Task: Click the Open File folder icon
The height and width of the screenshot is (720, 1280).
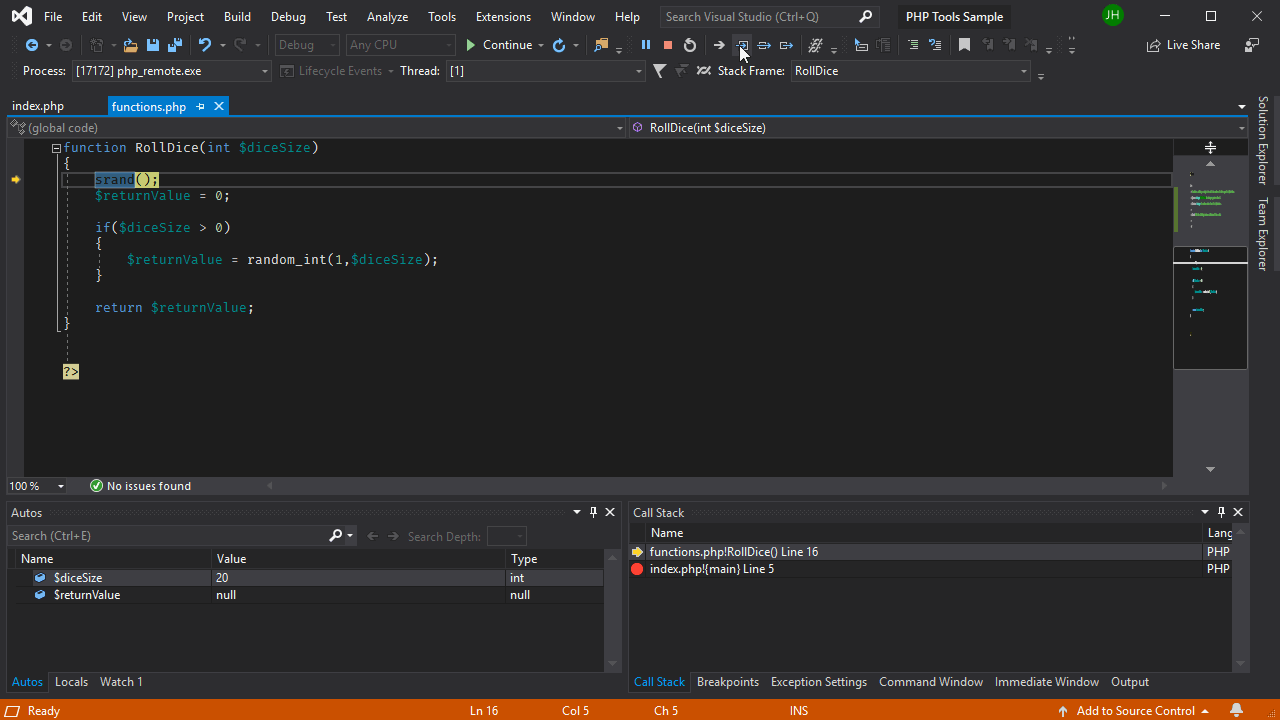Action: point(130,45)
